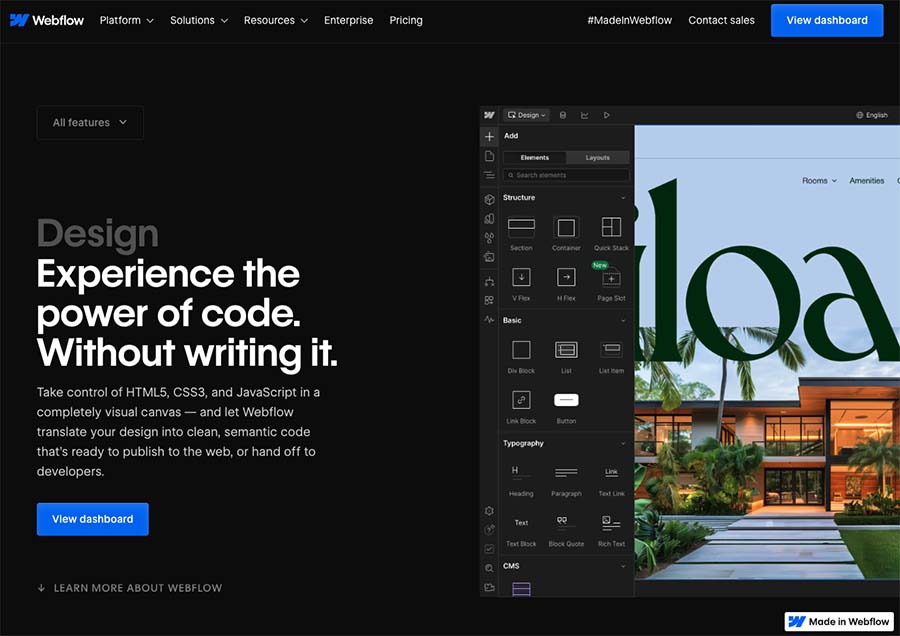900x636 pixels.
Task: Click the CMS database icon in Designer toolbar
Action: [562, 115]
